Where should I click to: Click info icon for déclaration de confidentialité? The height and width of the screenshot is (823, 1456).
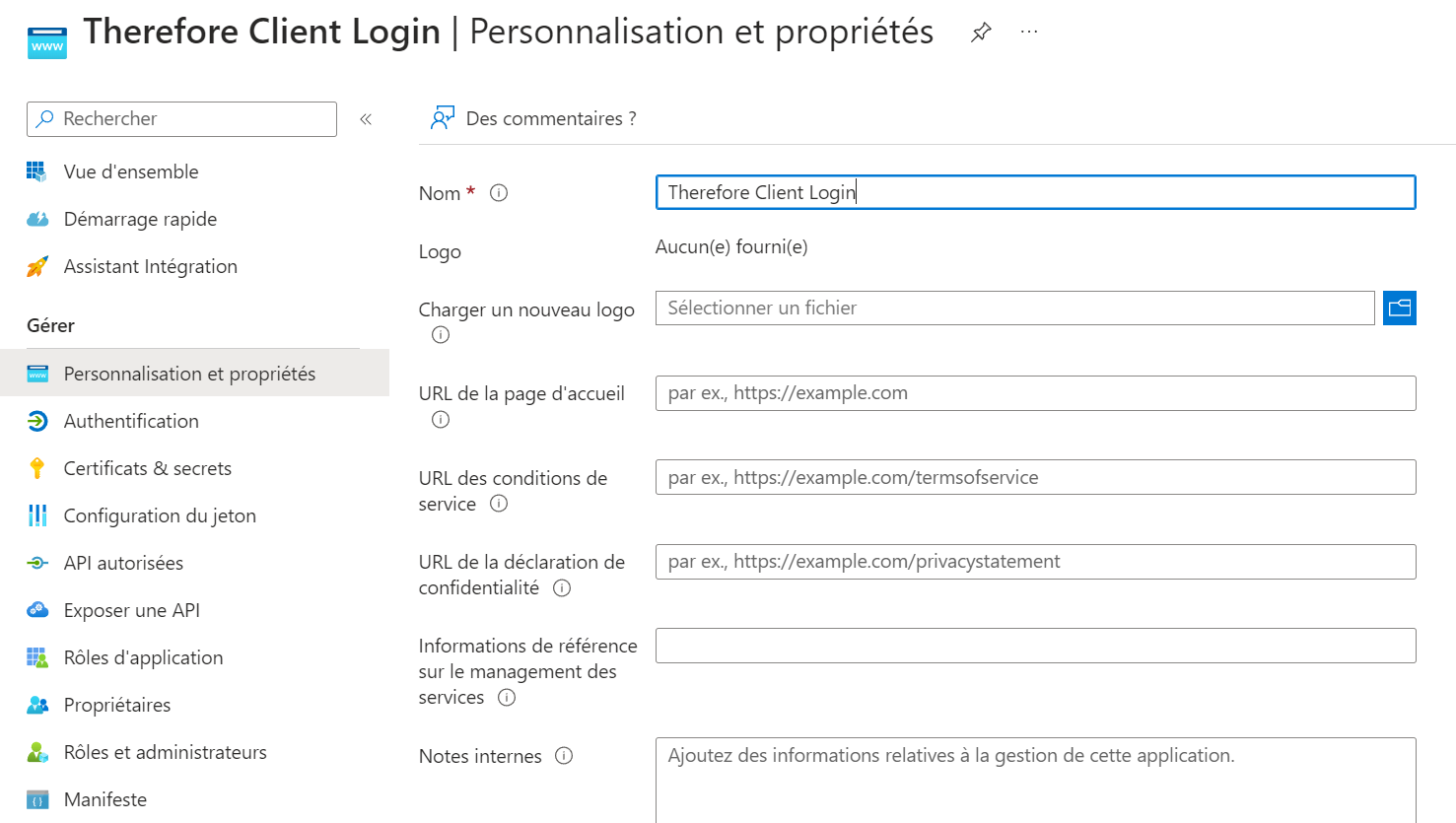[x=562, y=588]
